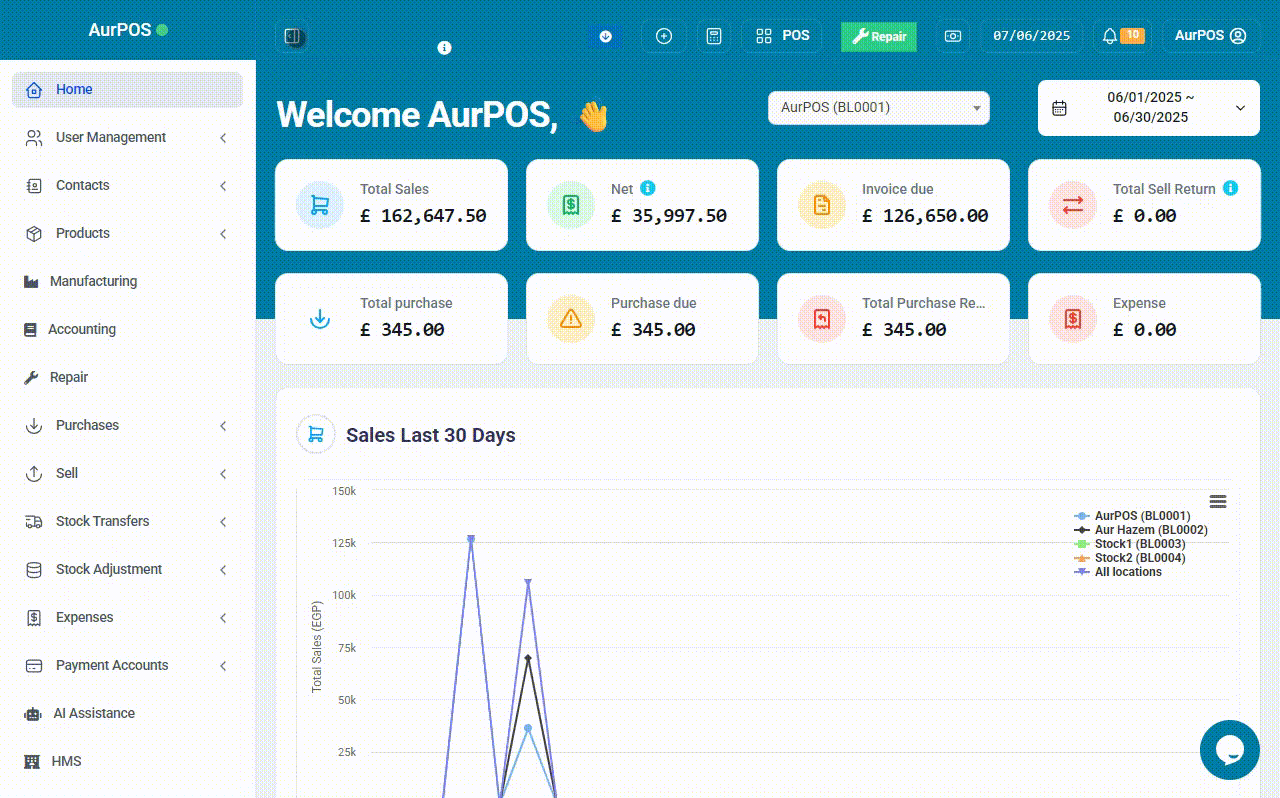The height and width of the screenshot is (798, 1280).
Task: Click the Expense card receipt icon
Action: click(x=1073, y=319)
